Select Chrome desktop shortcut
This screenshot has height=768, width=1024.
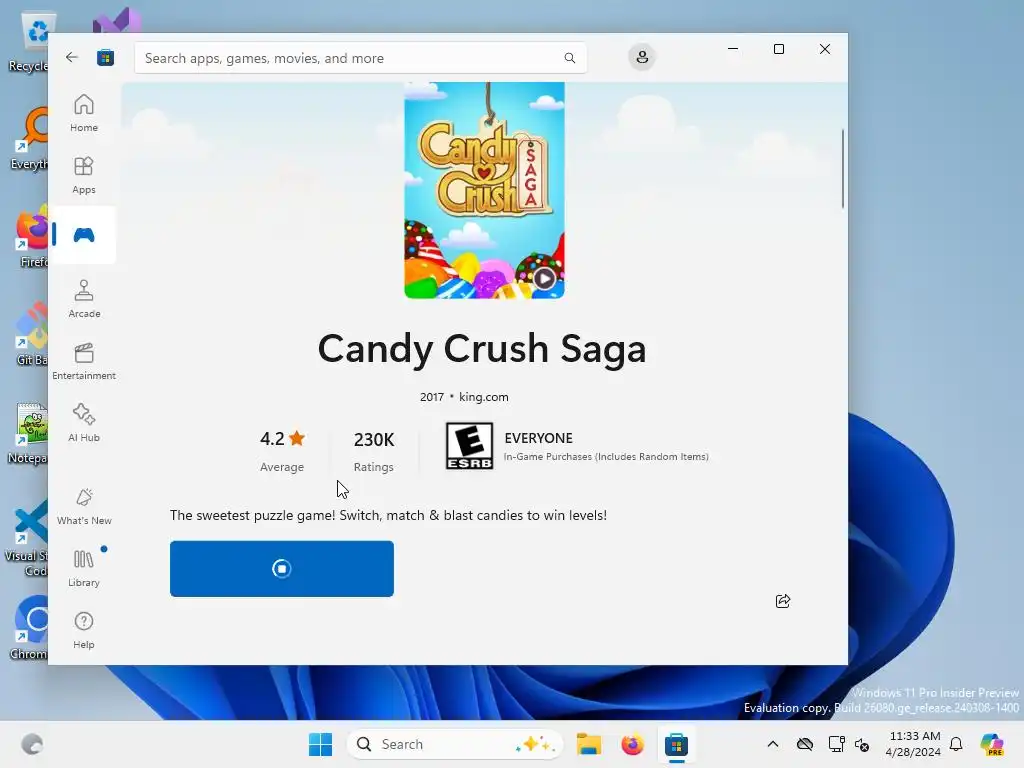click(30, 628)
